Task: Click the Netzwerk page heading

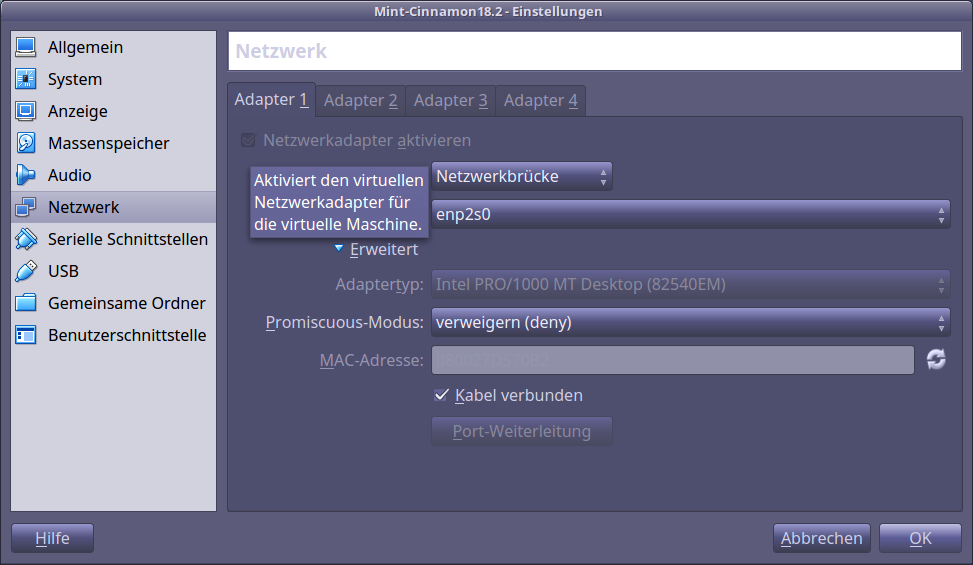Action: (x=281, y=51)
